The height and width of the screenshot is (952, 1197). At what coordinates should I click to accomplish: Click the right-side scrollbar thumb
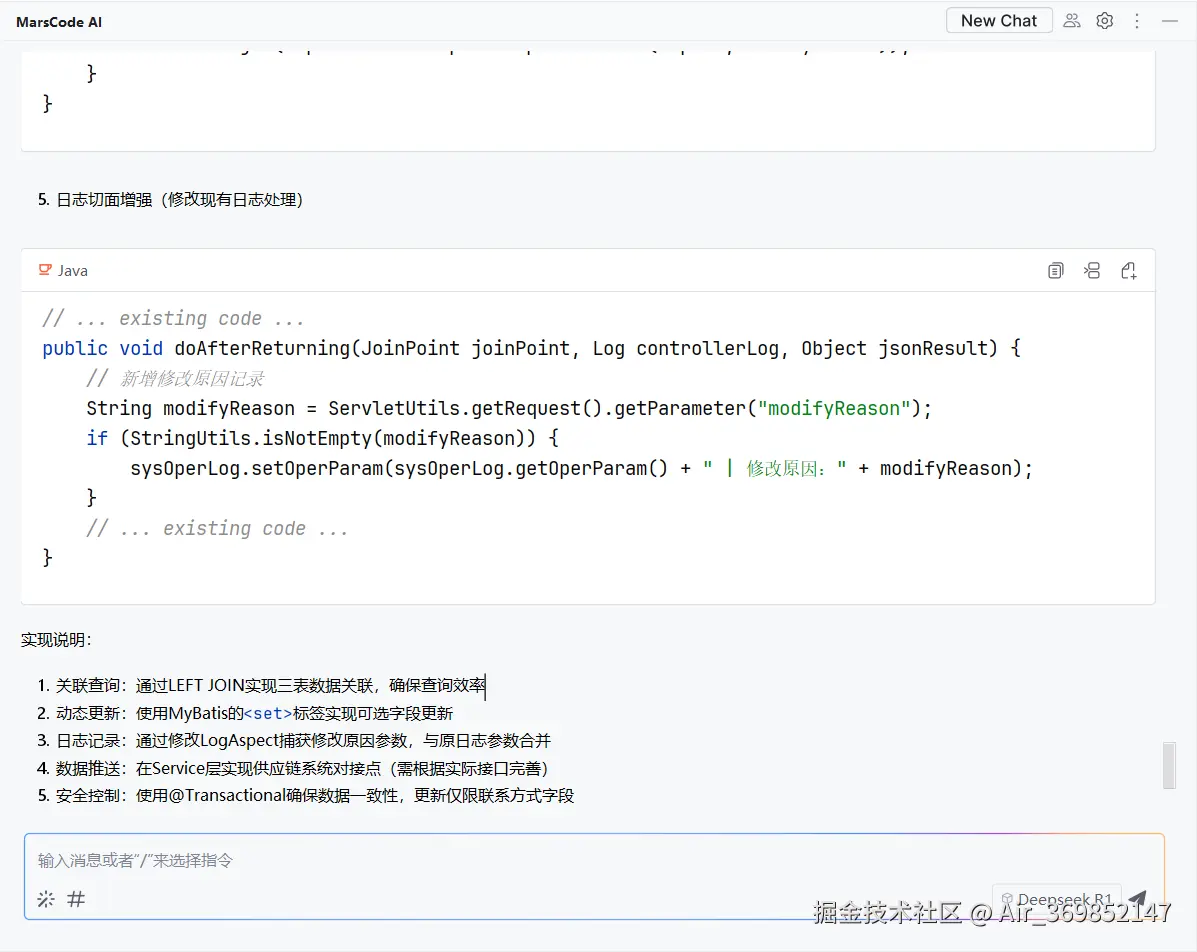tap(1168, 764)
